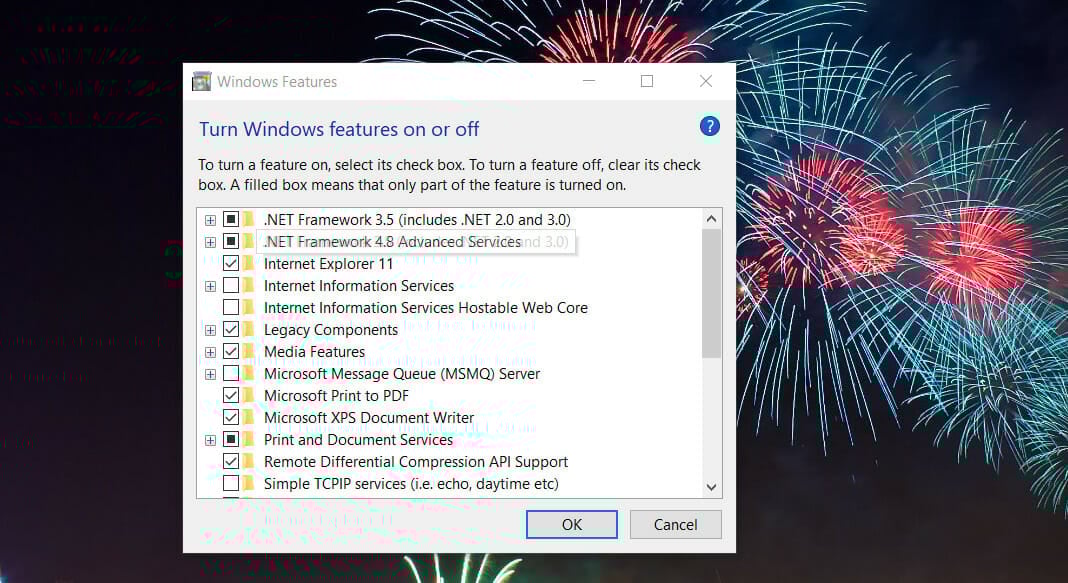The height and width of the screenshot is (583, 1068).
Task: Click folder icon beside Legacy Components
Action: (x=249, y=330)
